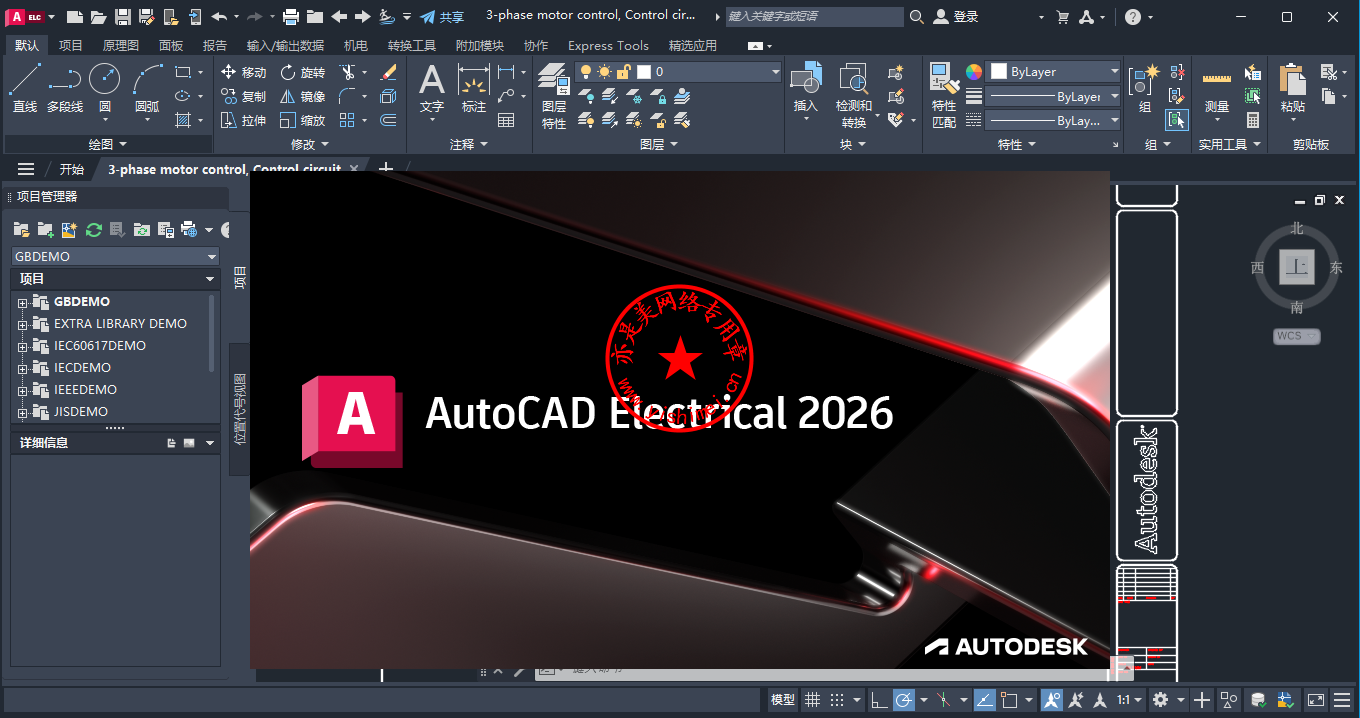Viewport: 1360px width, 718px height.
Task: Click the 模型 model space button
Action: 783,700
